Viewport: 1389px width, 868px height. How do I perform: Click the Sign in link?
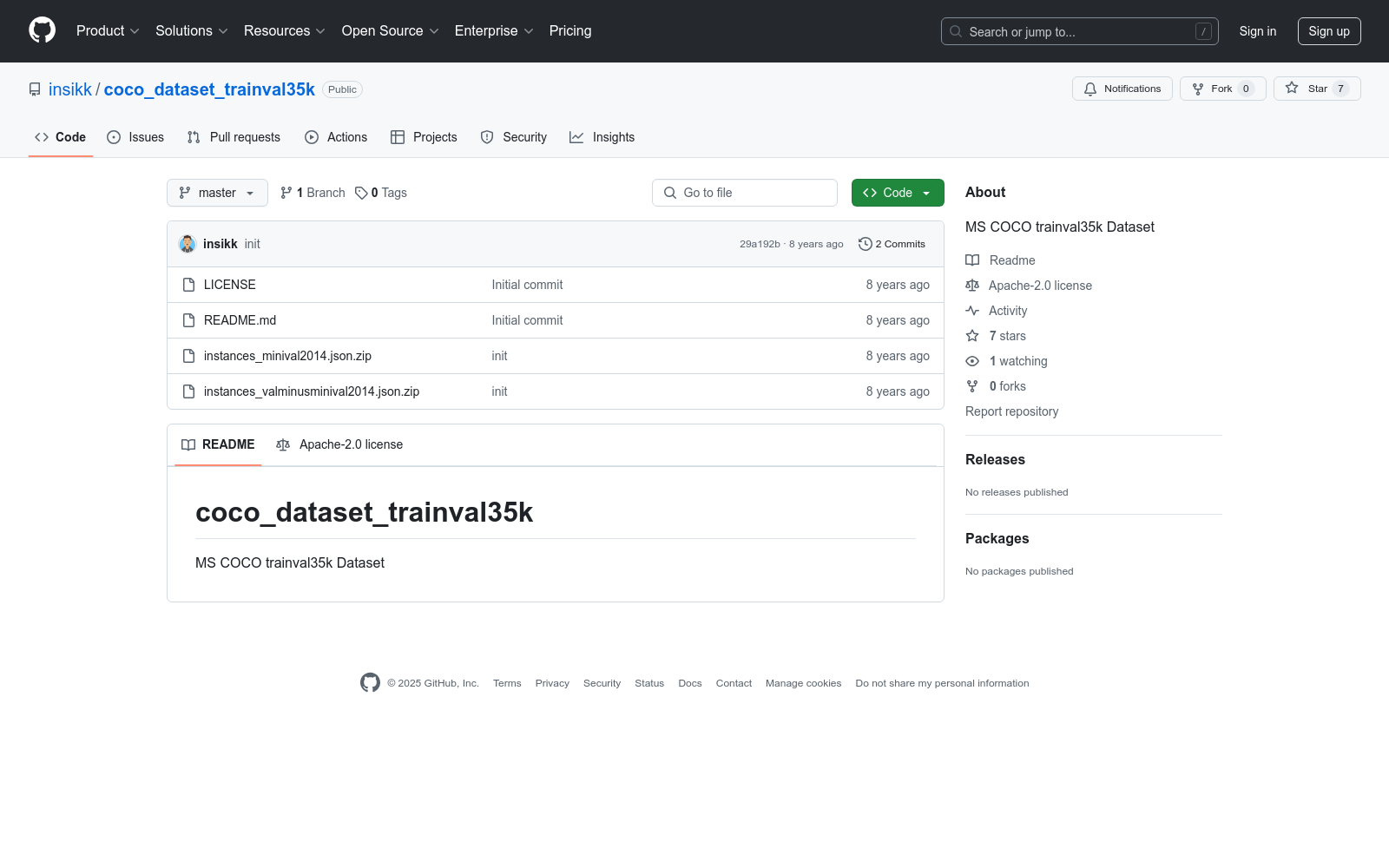point(1258,31)
